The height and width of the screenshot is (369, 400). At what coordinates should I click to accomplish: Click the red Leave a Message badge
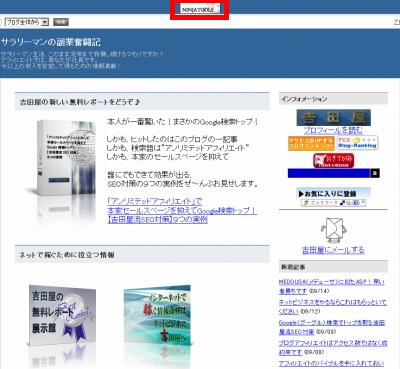(333, 161)
